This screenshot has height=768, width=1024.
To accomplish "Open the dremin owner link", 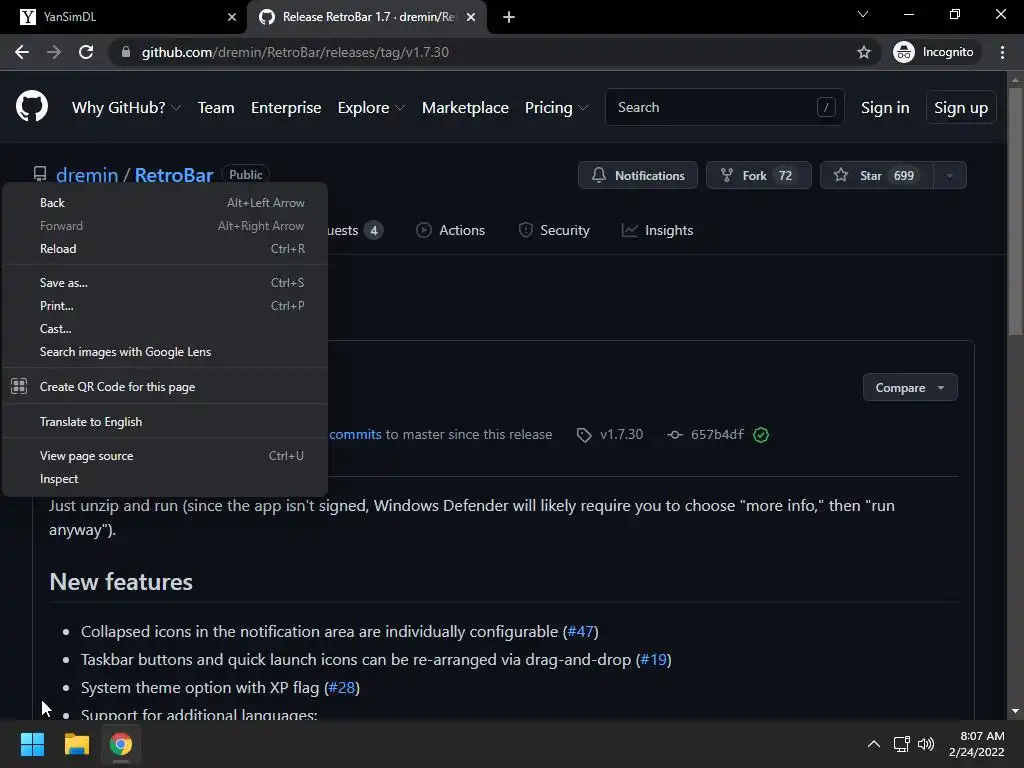I will coord(87,175).
